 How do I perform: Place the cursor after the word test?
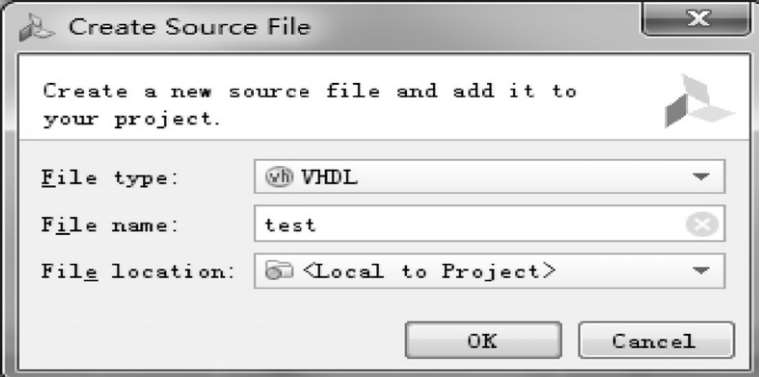pyautogui.click(x=317, y=225)
